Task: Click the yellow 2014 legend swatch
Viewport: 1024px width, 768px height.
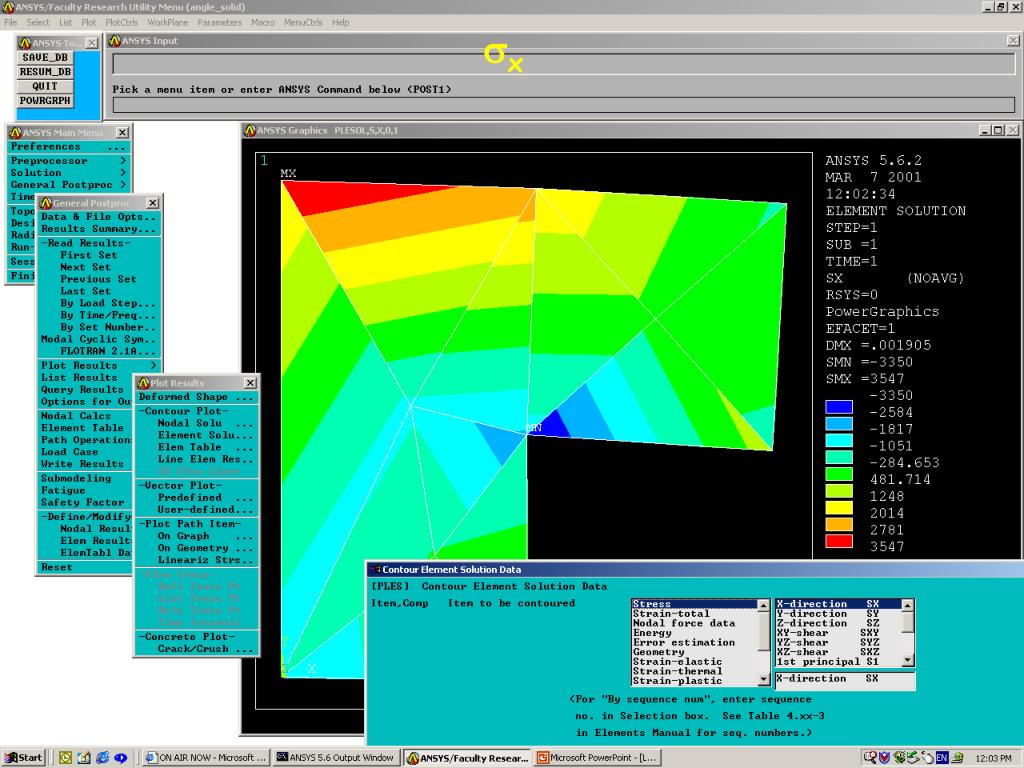Action: (x=839, y=507)
